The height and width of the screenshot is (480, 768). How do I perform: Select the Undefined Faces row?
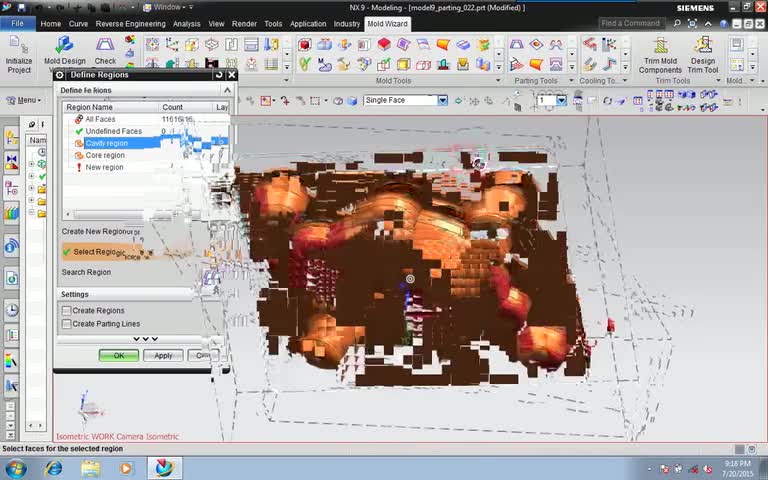click(x=146, y=131)
